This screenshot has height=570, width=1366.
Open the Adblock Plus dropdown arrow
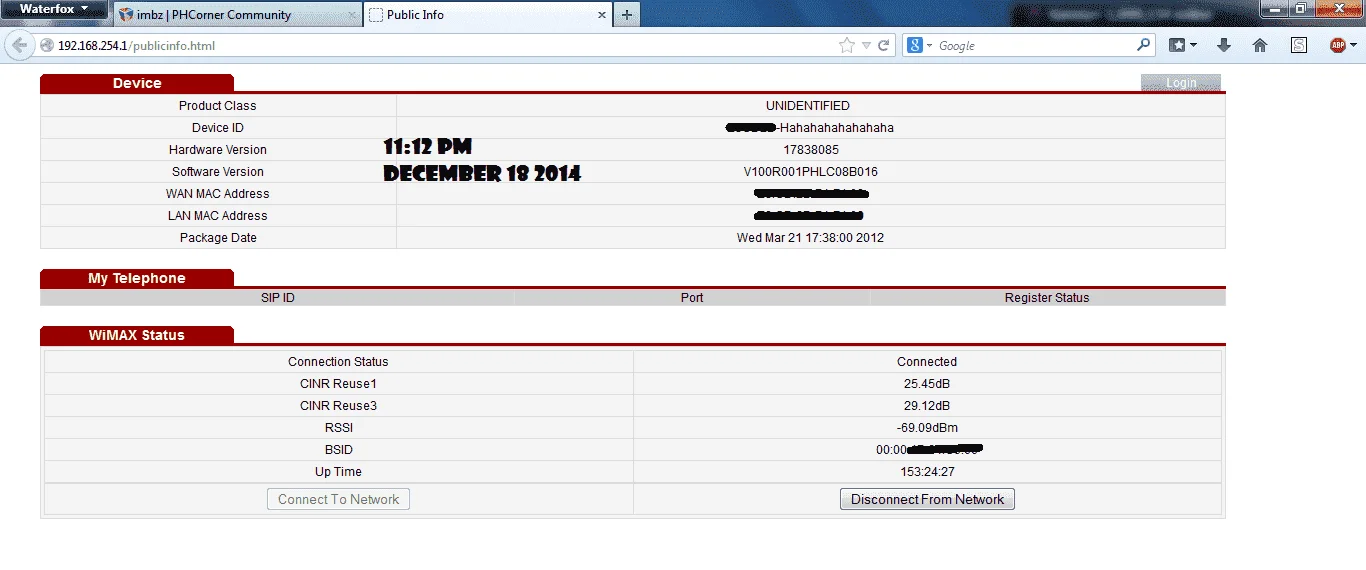tap(1353, 45)
